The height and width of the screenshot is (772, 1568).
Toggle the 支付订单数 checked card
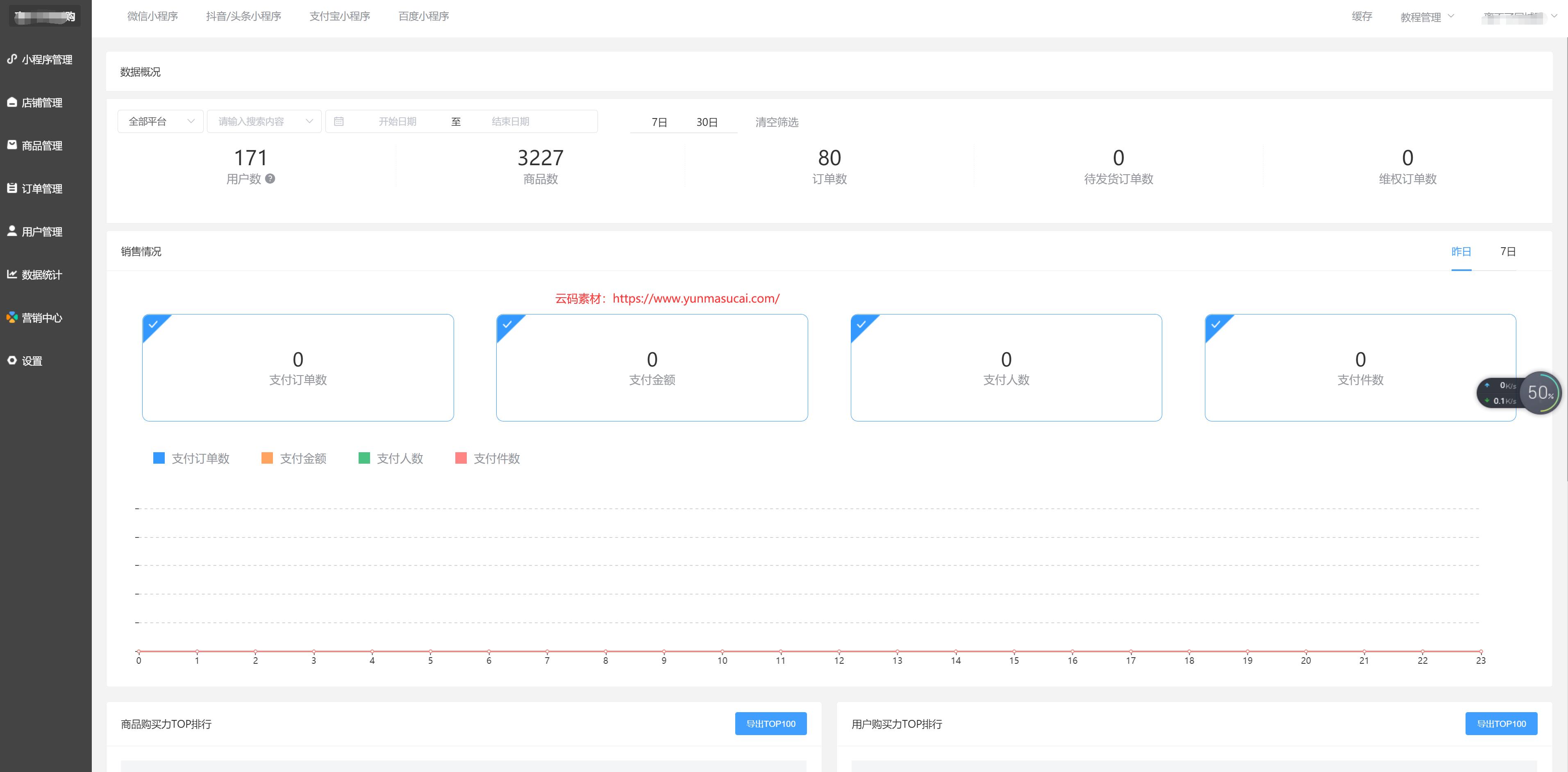click(x=298, y=367)
